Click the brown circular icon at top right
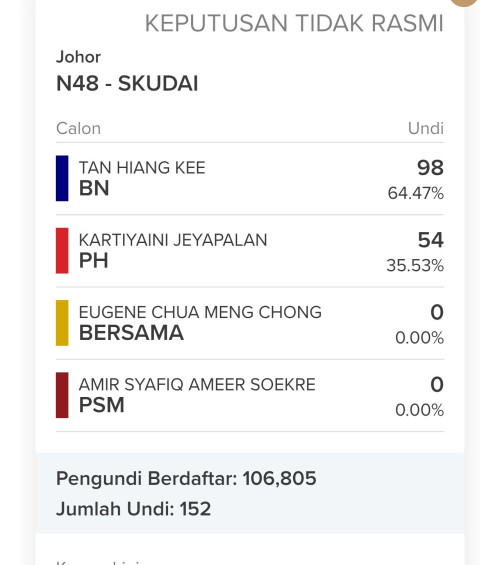 point(464,2)
